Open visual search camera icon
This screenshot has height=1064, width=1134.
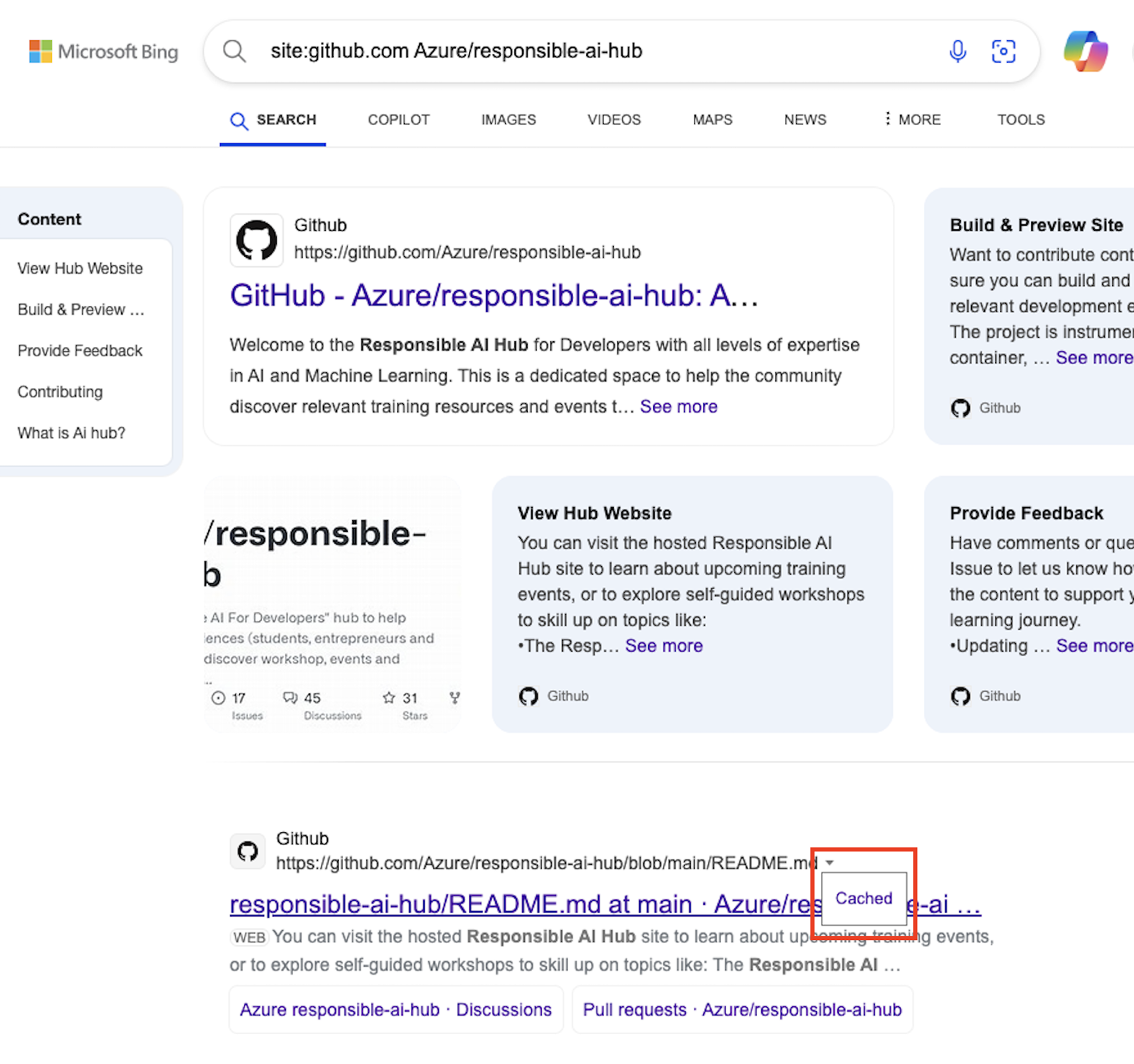[x=1004, y=51]
